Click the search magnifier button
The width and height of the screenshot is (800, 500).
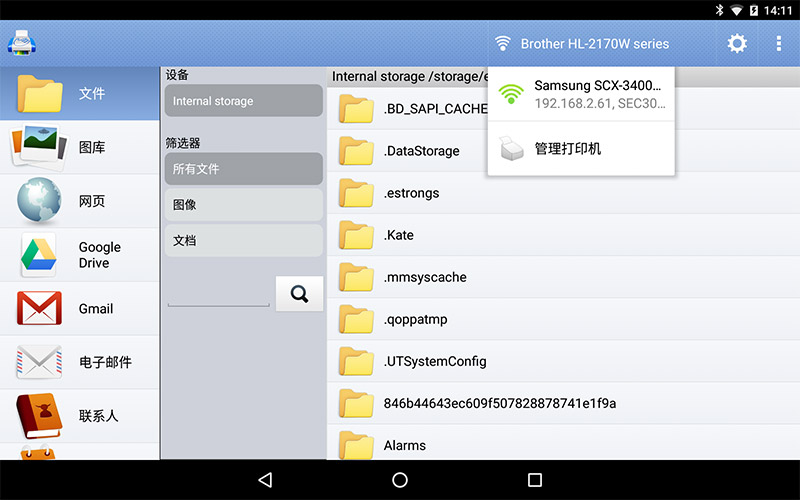pos(299,293)
